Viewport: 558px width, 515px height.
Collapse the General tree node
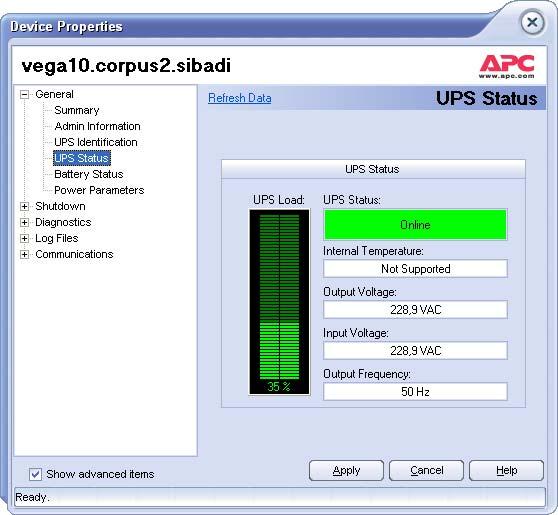tap(24, 94)
